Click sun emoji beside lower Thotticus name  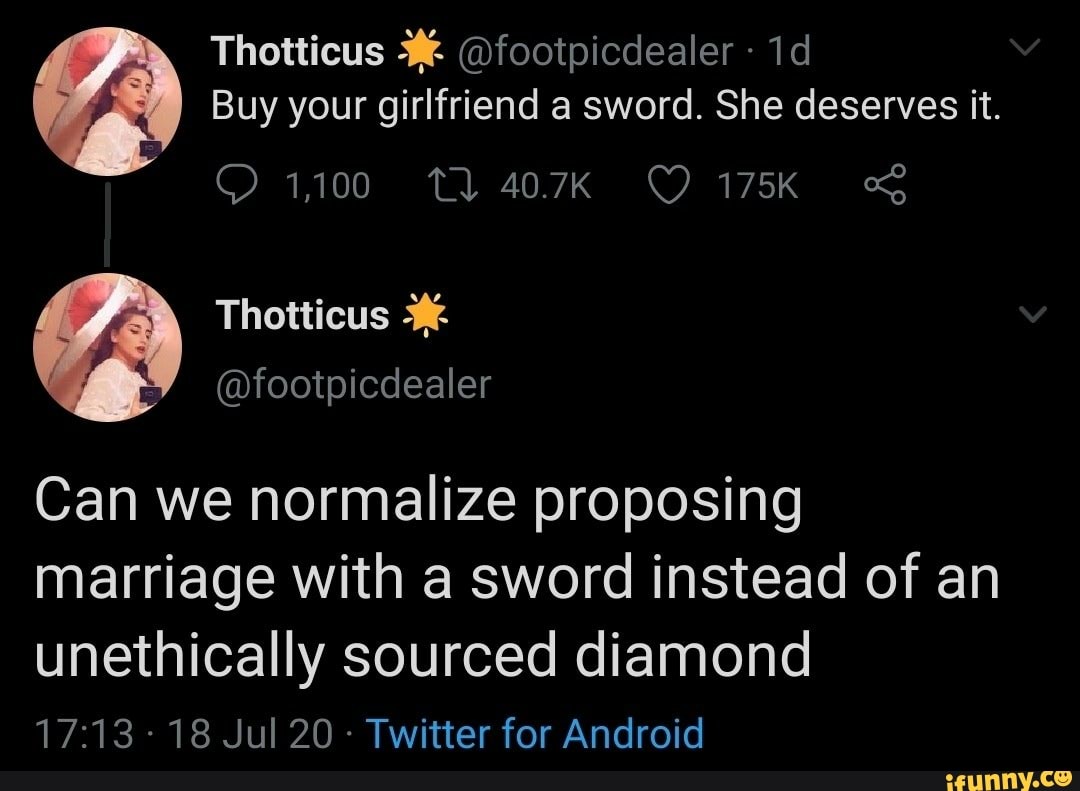424,316
